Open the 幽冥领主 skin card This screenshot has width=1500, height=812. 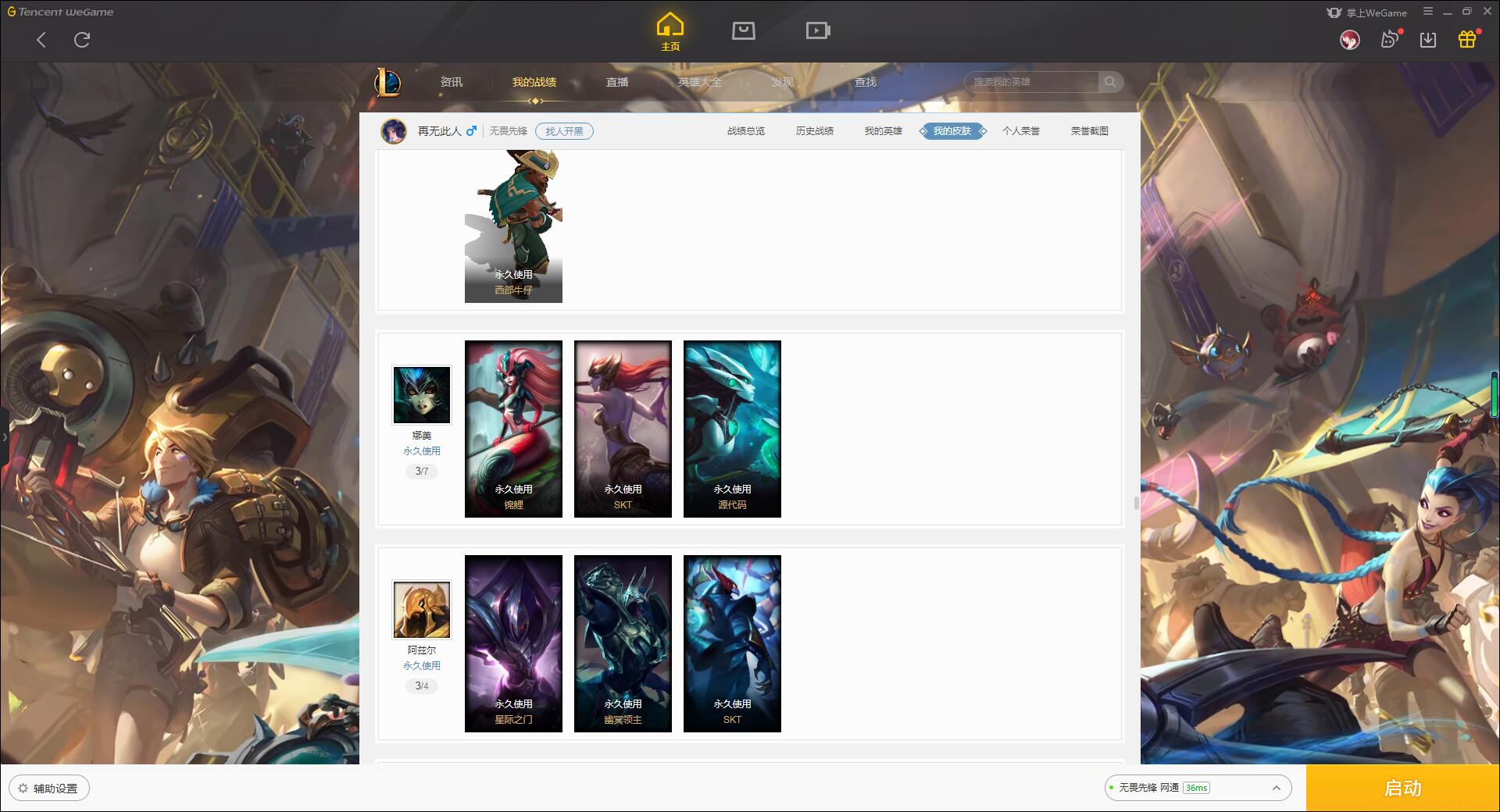pos(623,643)
